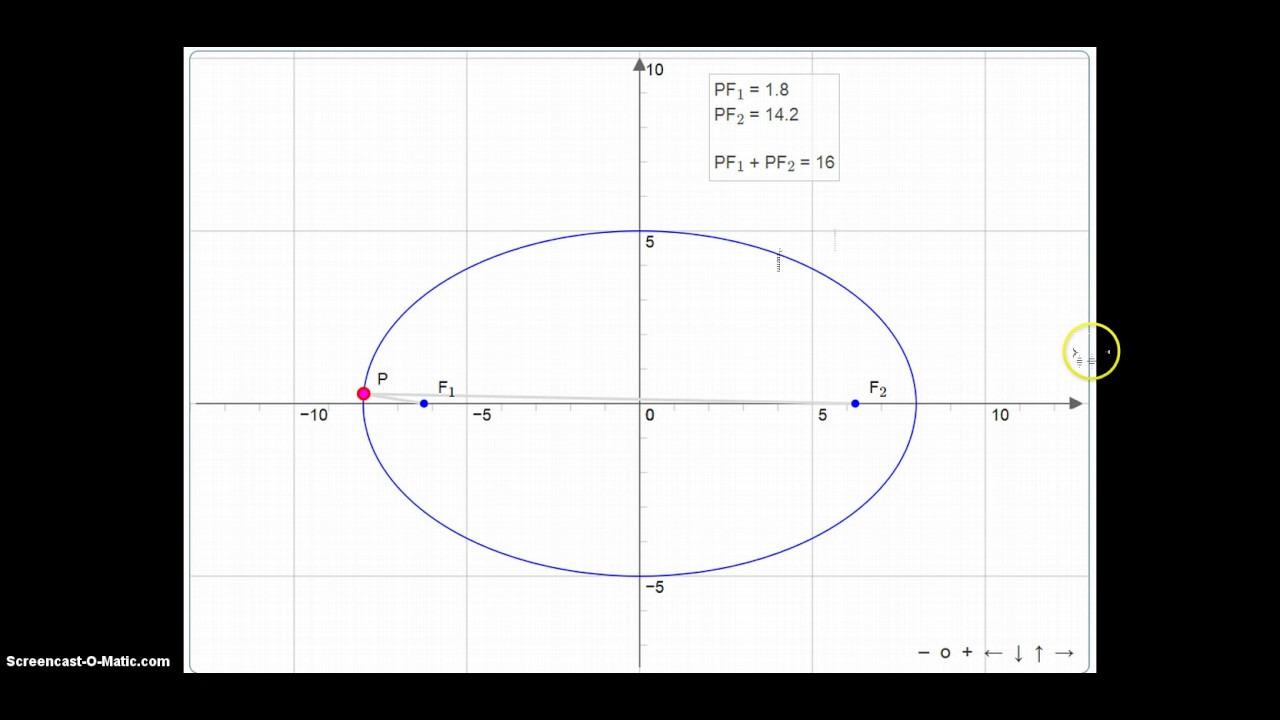Image resolution: width=1280 pixels, height=720 pixels.
Task: Pan the graph with the right arrow
Action: (x=1064, y=653)
